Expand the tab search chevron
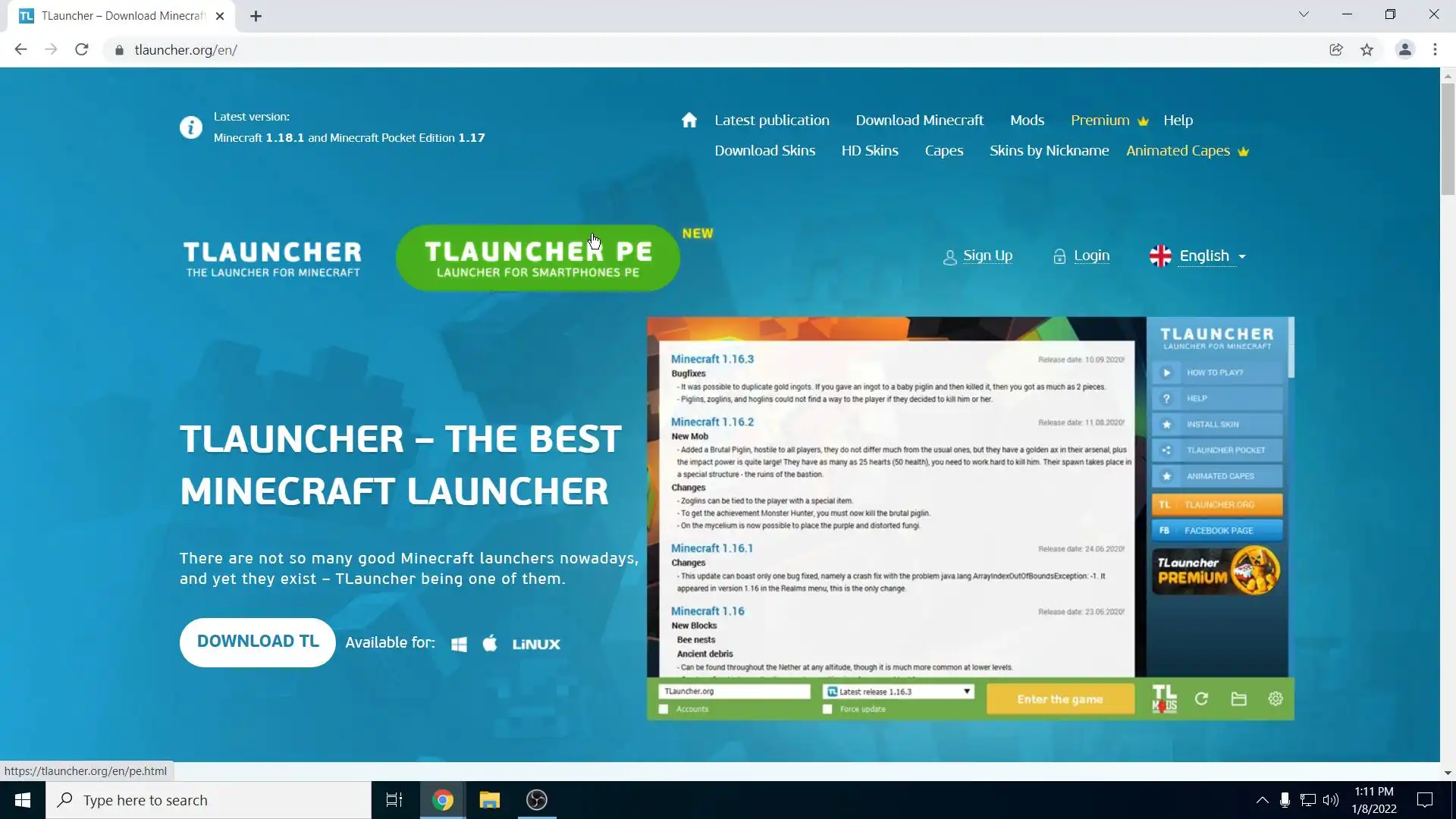Screen dimensions: 1456x819 (x=1304, y=14)
